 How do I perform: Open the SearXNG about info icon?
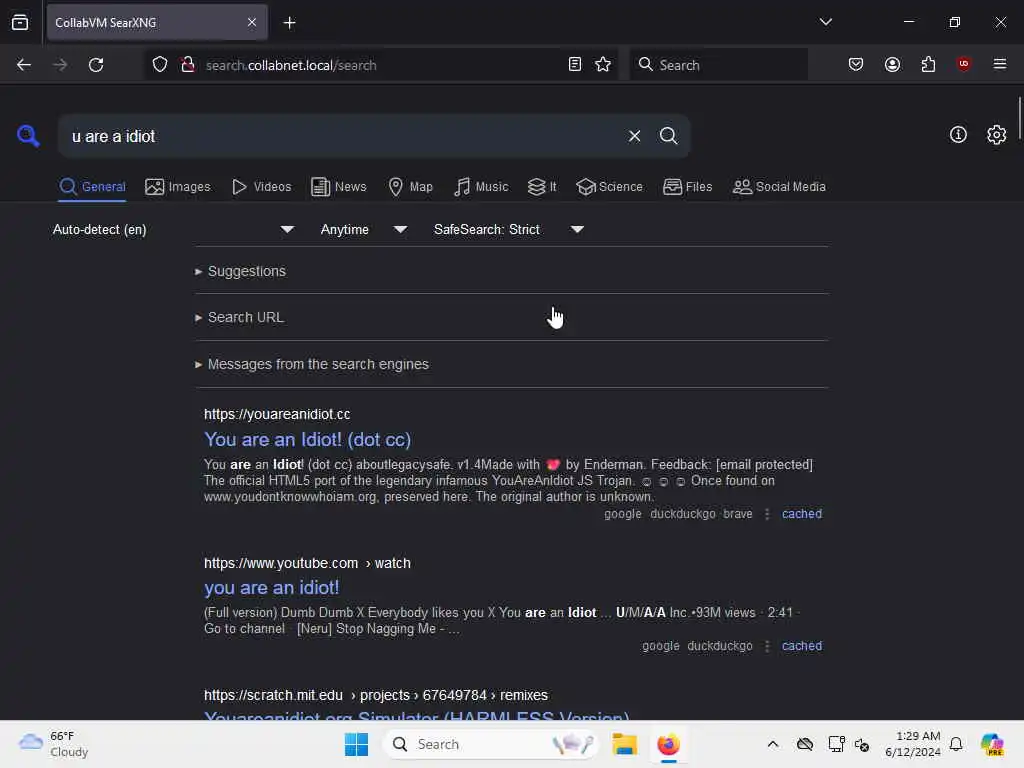[958, 135]
